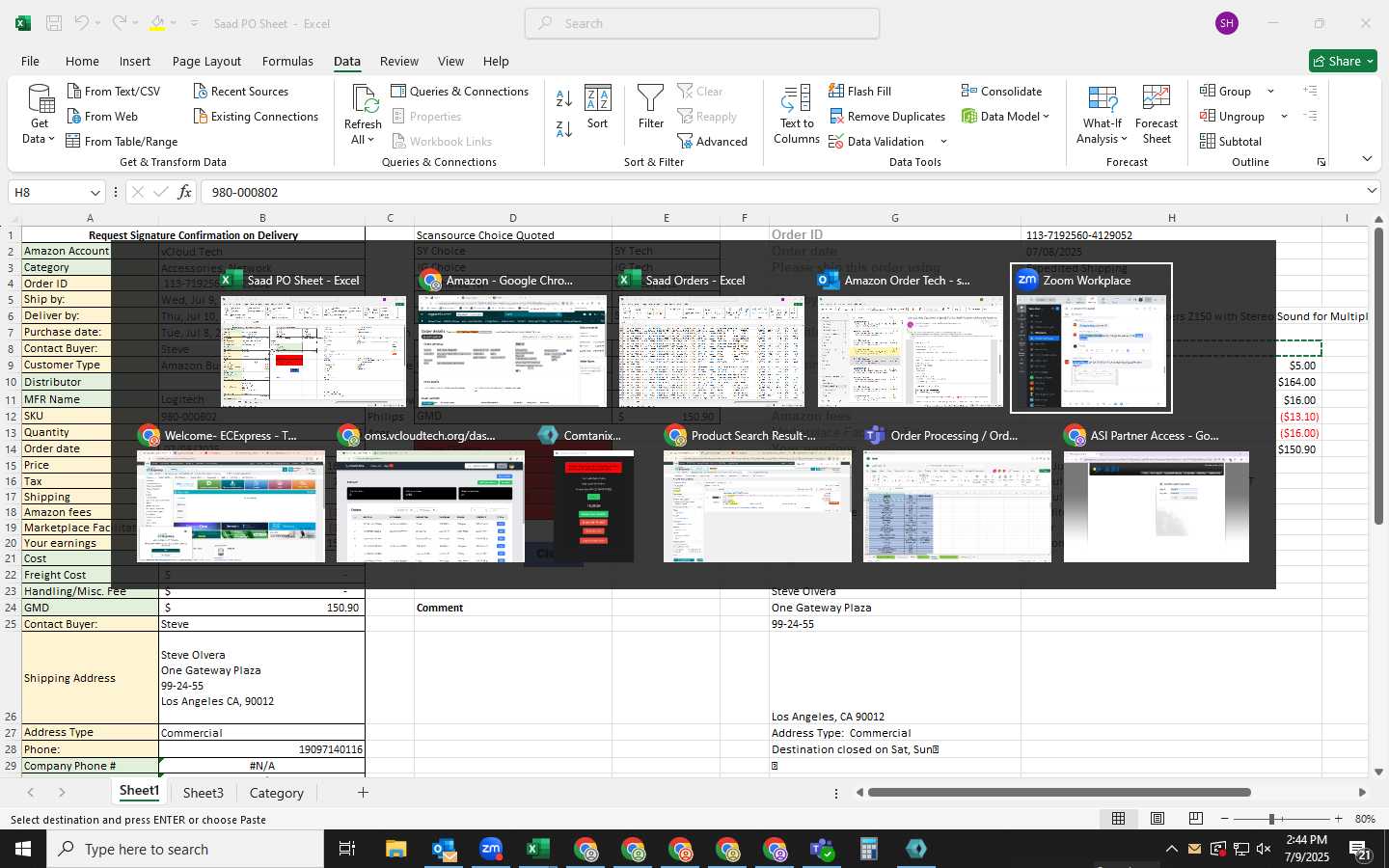Screen dimensions: 1389x868
Task: Open the SH account profile button
Action: click(x=1227, y=23)
